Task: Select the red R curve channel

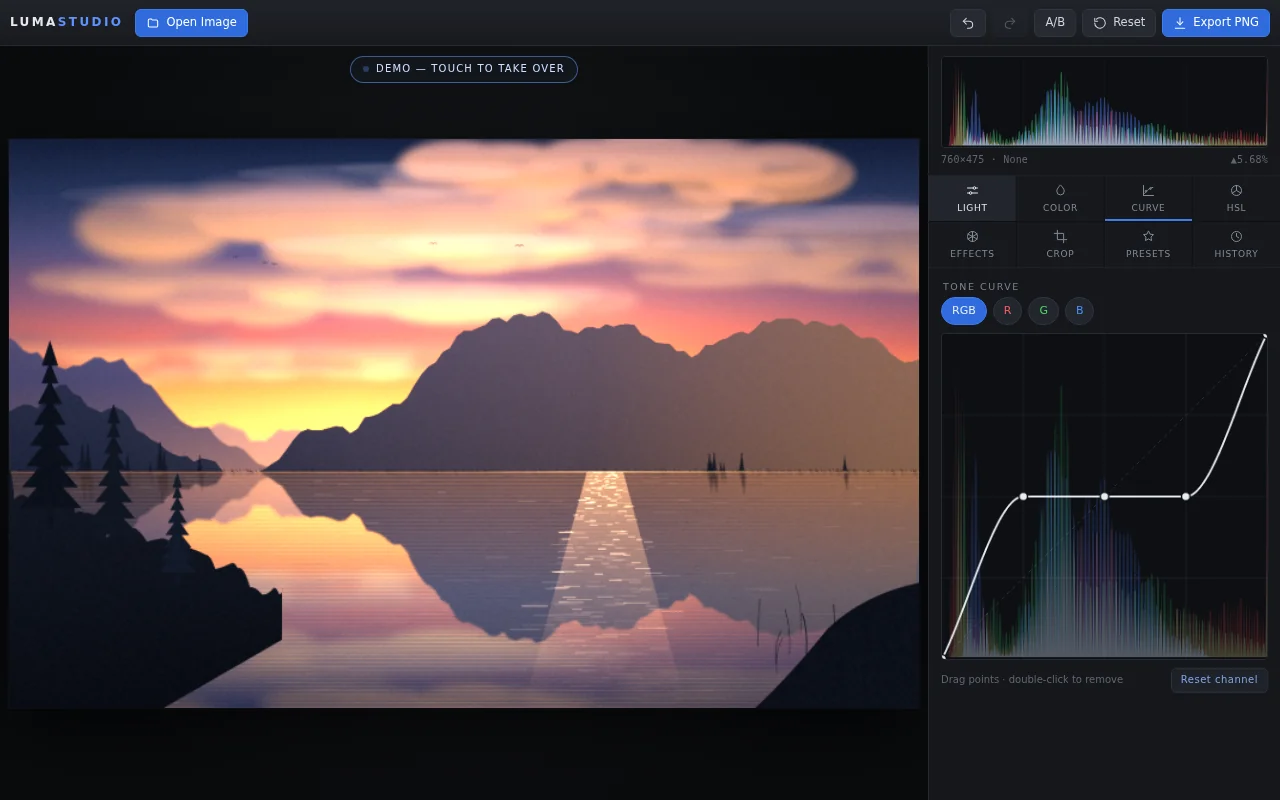Action: pyautogui.click(x=1007, y=311)
